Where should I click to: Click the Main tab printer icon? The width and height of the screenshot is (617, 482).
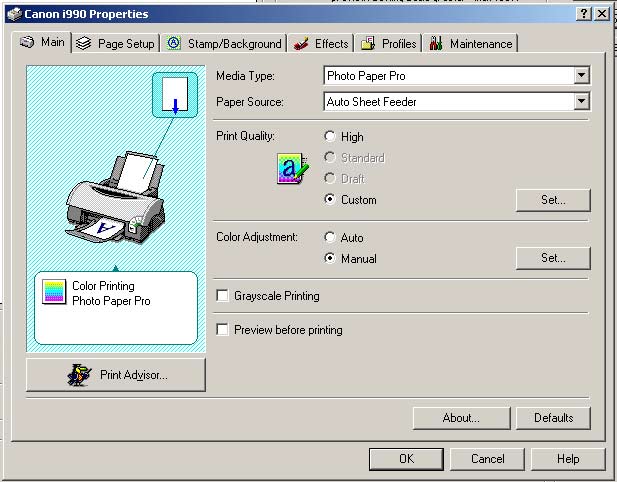coord(27,42)
